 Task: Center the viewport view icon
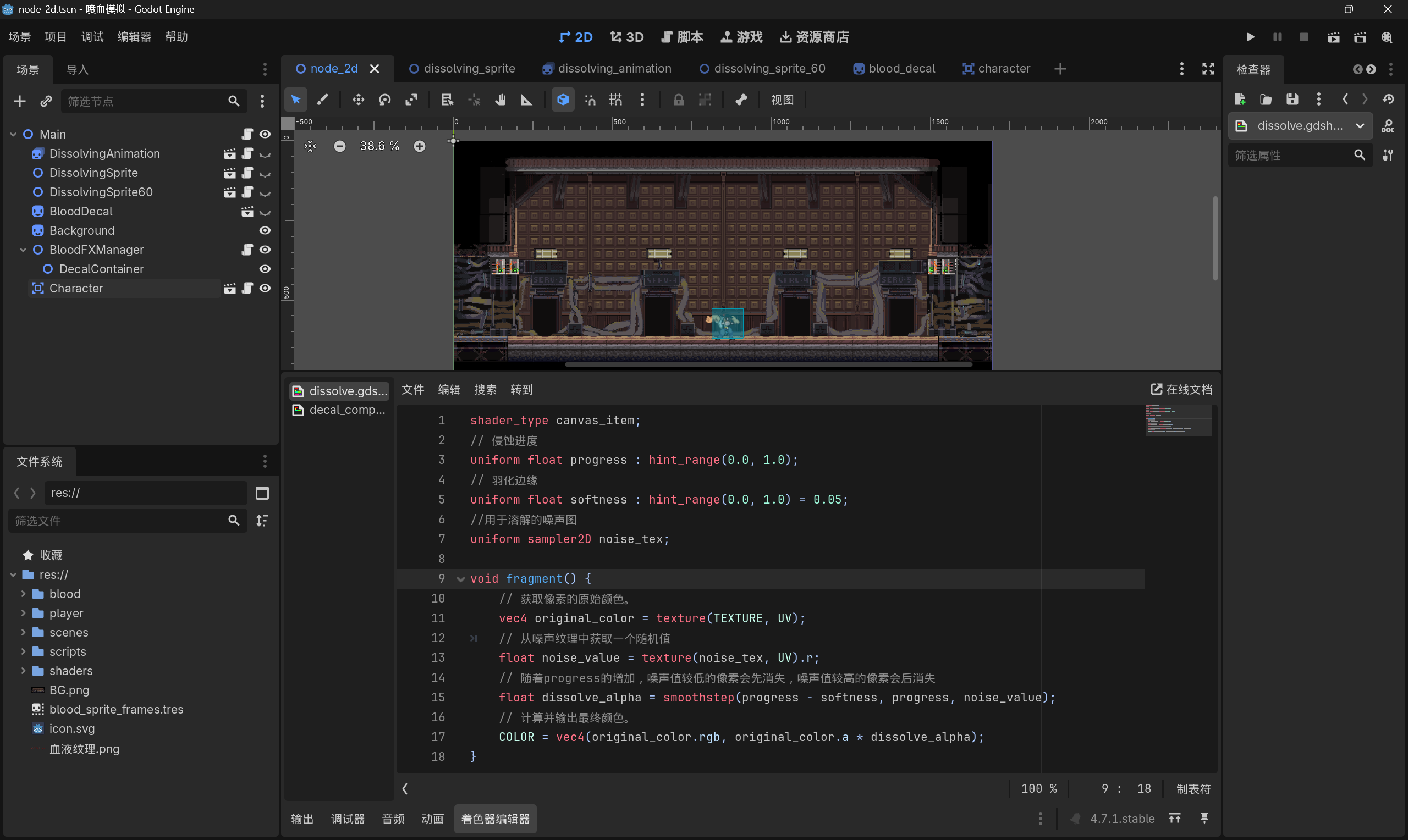point(310,146)
